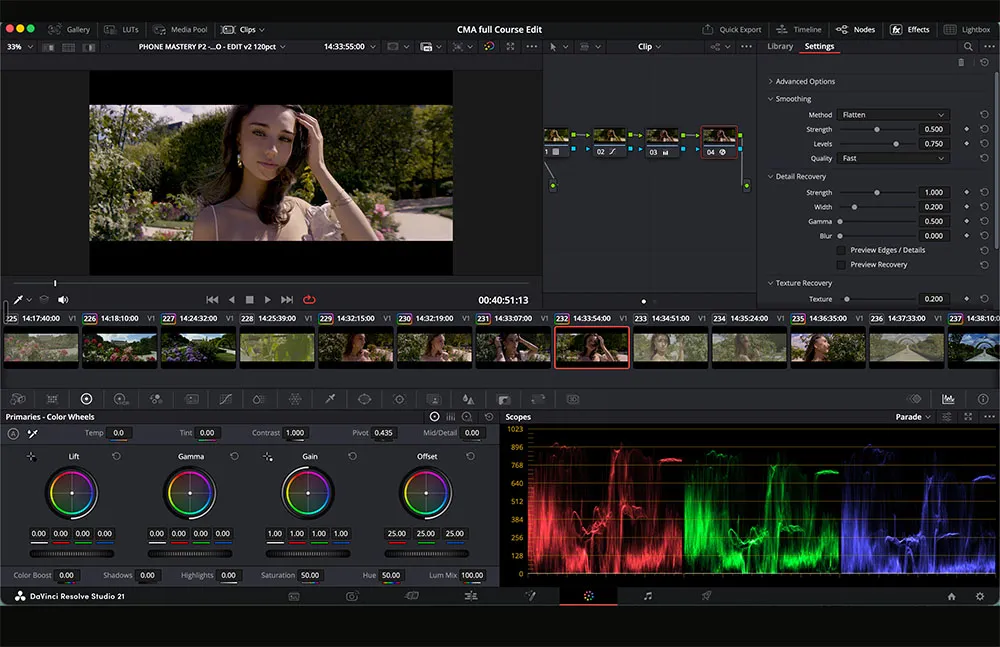This screenshot has width=1000, height=647.
Task: Toggle the Smoothing Strength keyframe diamond
Action: 967,130
